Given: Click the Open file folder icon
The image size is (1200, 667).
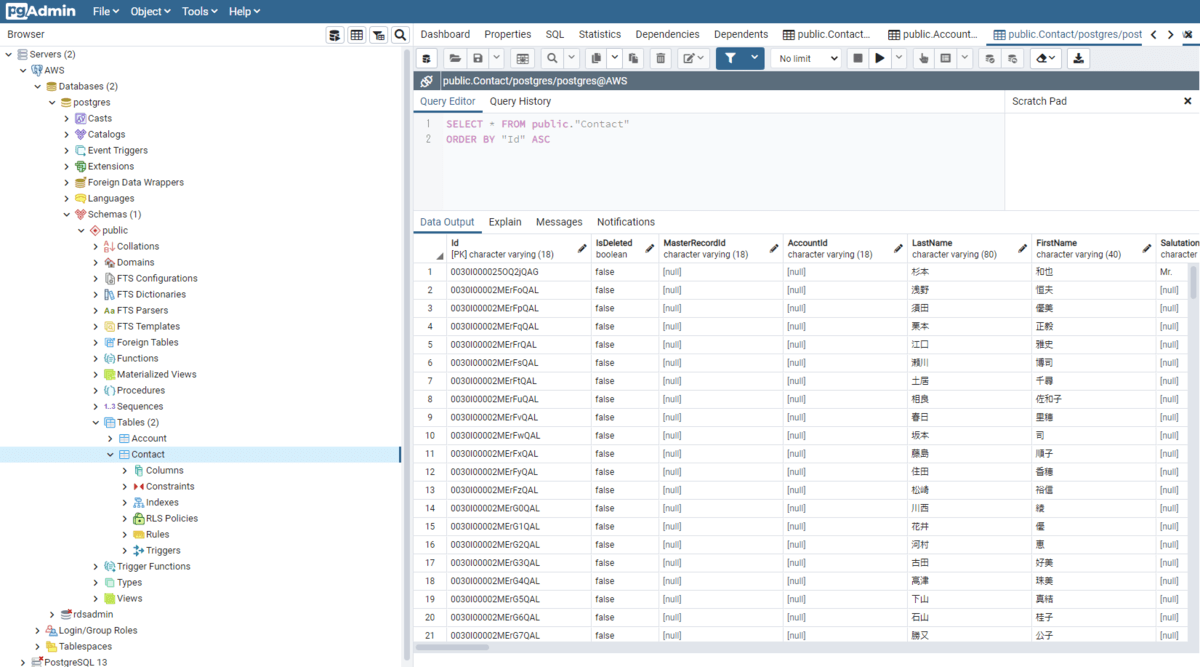Looking at the screenshot, I should pos(455,59).
